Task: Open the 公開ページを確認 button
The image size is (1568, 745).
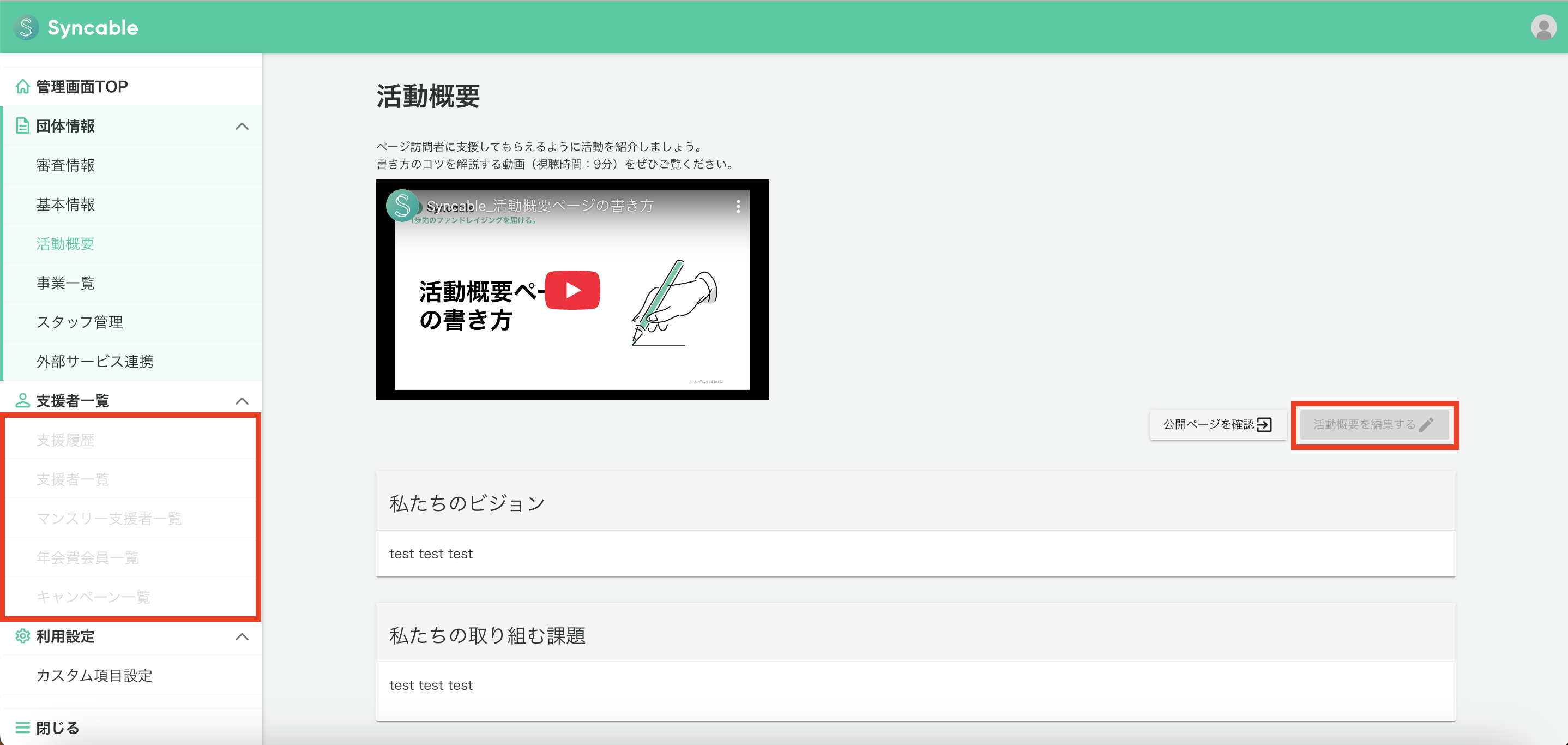Action: coord(1217,424)
